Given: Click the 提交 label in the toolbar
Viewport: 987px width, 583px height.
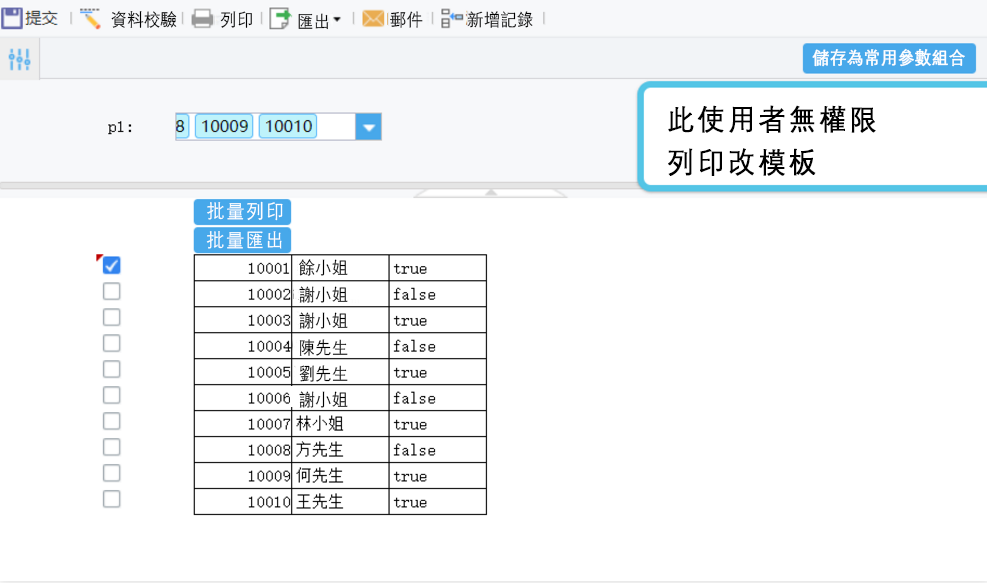Looking at the screenshot, I should [x=42, y=19].
